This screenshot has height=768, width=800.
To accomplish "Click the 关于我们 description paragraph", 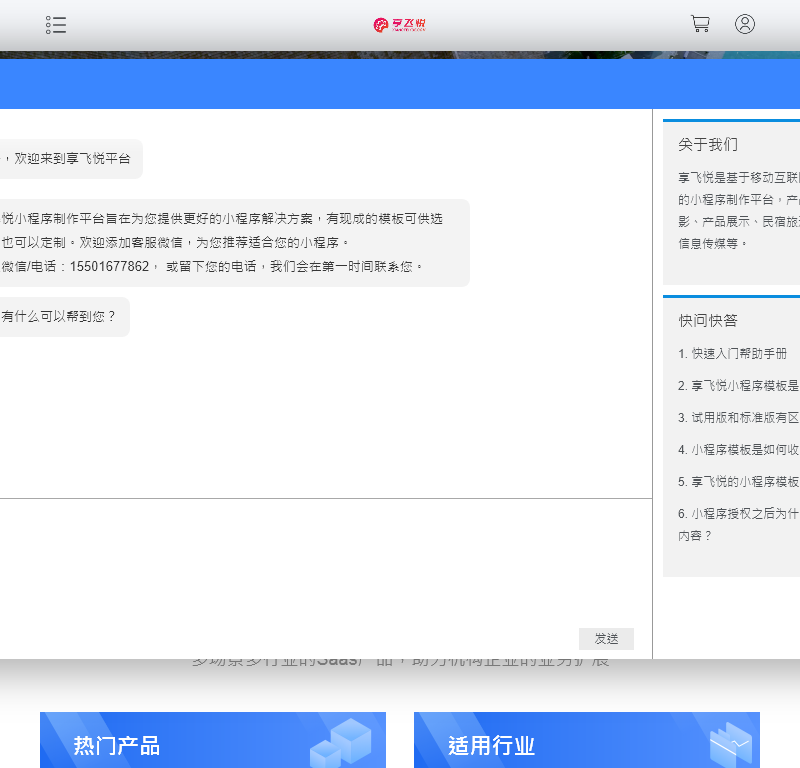I will 738,210.
